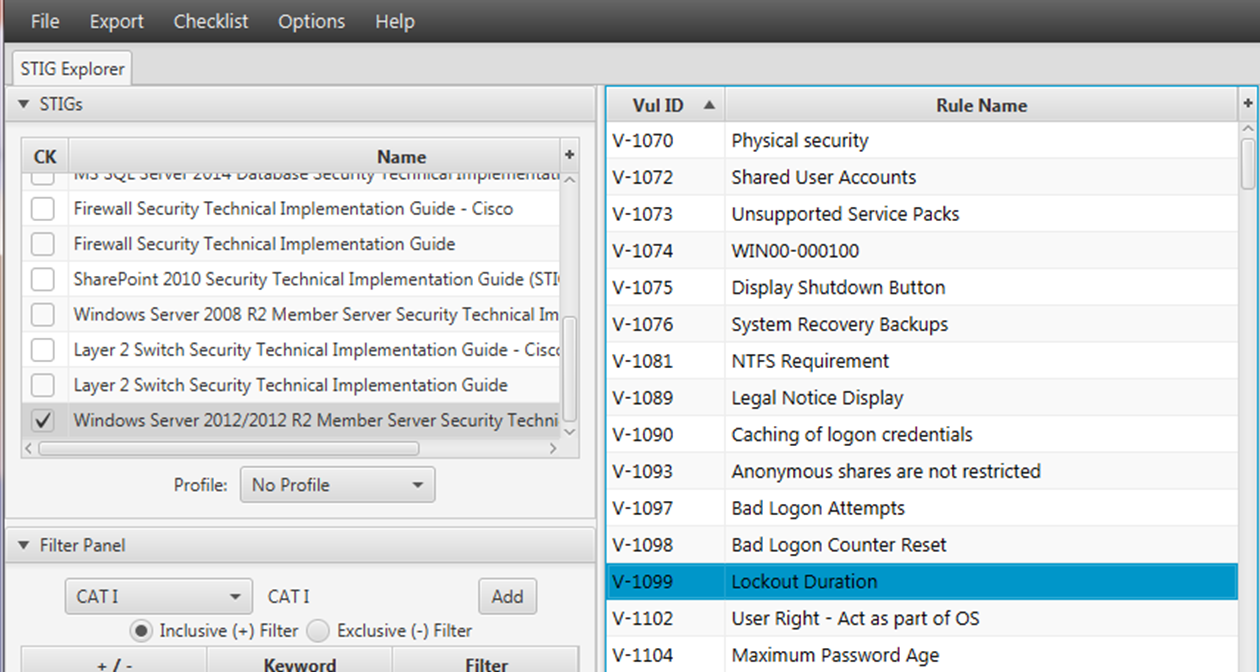1260x672 pixels.
Task: Click the STIG list right scroll arrow
Action: click(x=553, y=449)
